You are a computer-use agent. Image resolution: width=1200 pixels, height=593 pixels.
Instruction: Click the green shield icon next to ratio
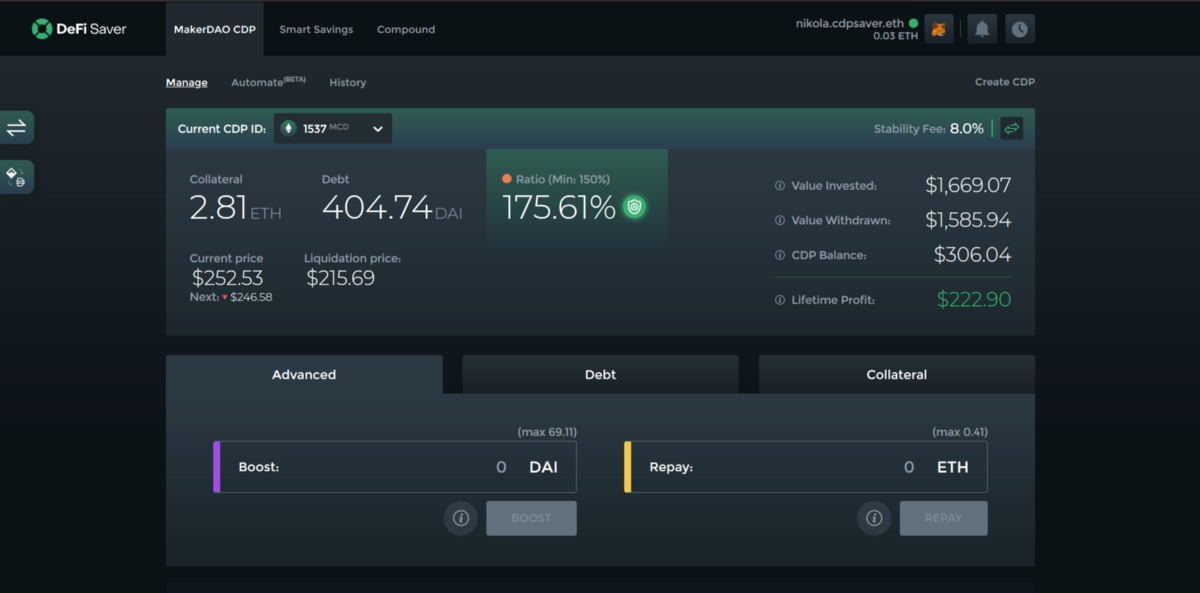pyautogui.click(x=634, y=207)
